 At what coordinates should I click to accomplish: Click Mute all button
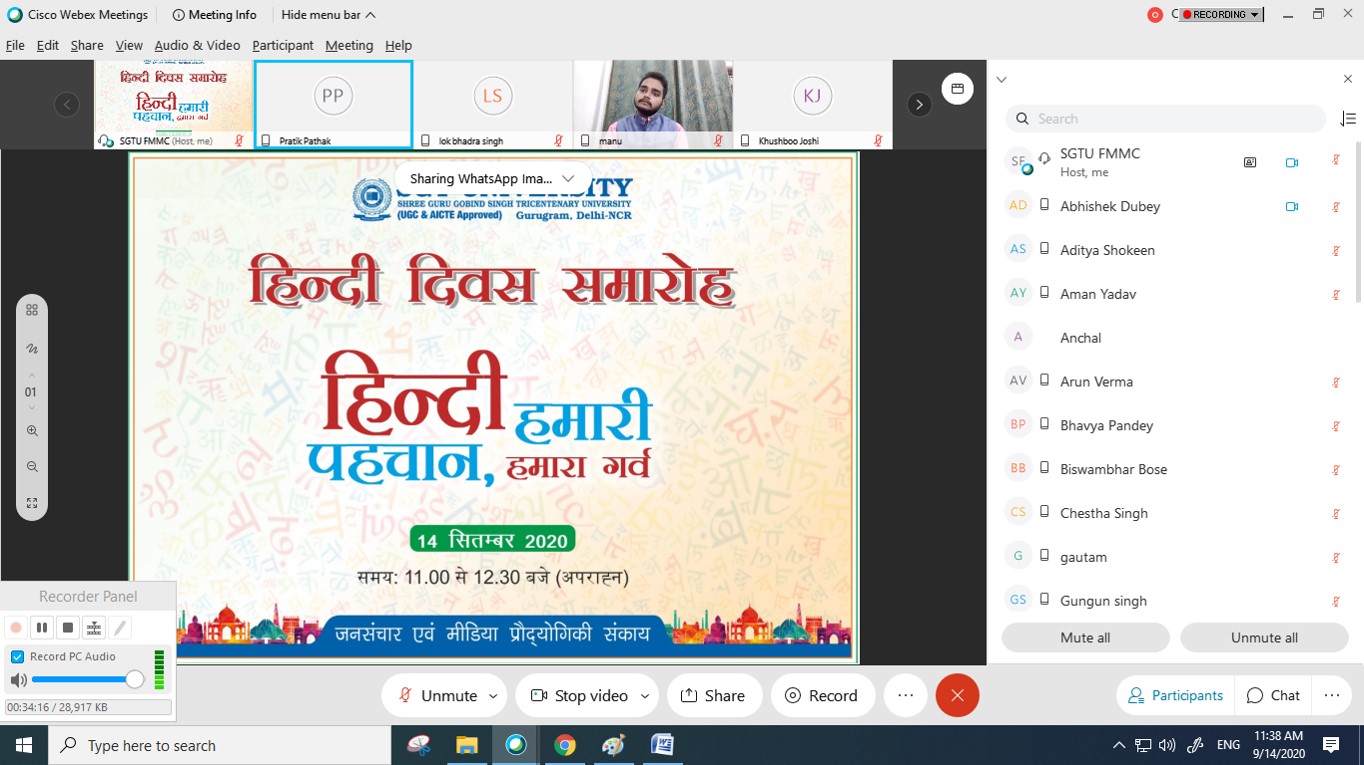[x=1085, y=638]
